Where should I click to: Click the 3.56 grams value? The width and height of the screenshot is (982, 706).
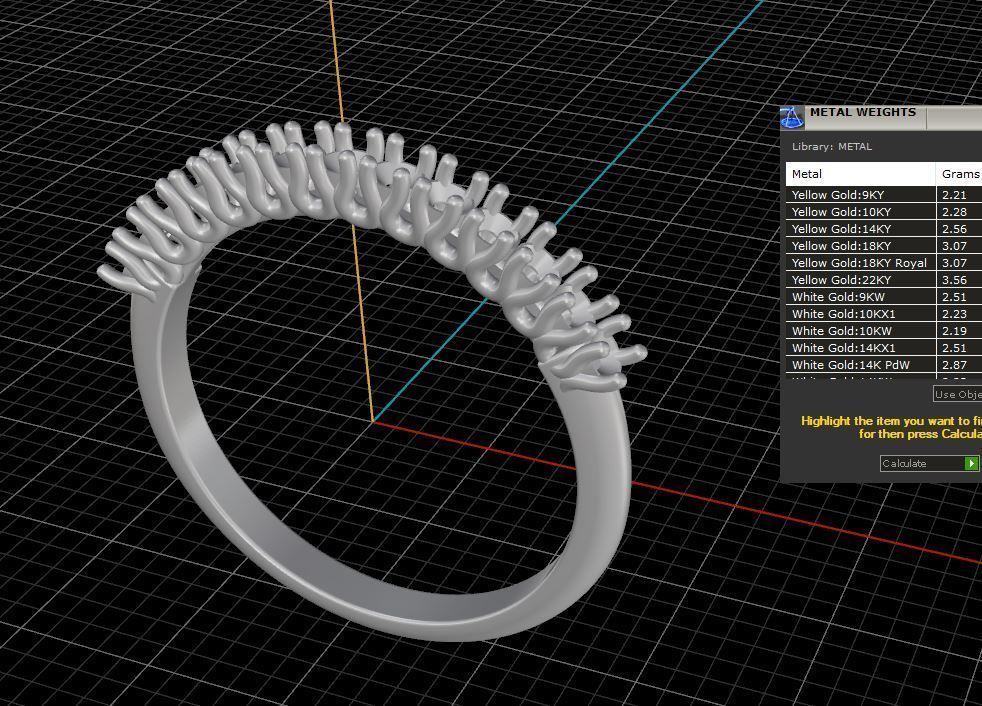click(x=954, y=279)
